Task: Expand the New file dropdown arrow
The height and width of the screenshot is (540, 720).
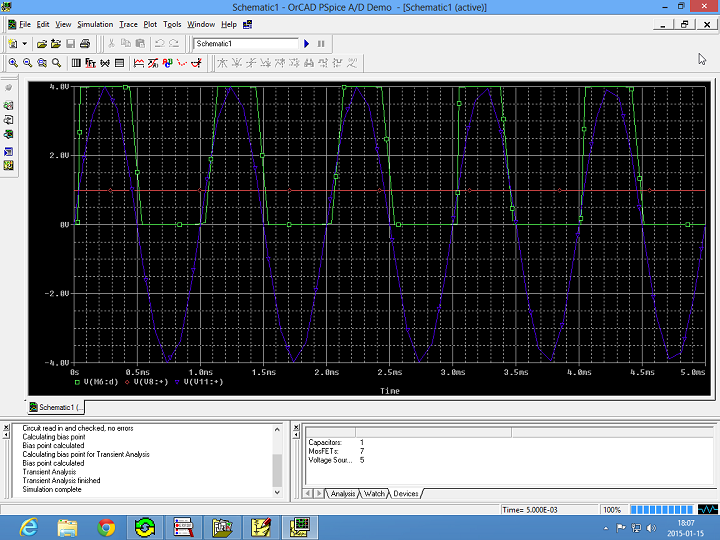Action: point(24,44)
